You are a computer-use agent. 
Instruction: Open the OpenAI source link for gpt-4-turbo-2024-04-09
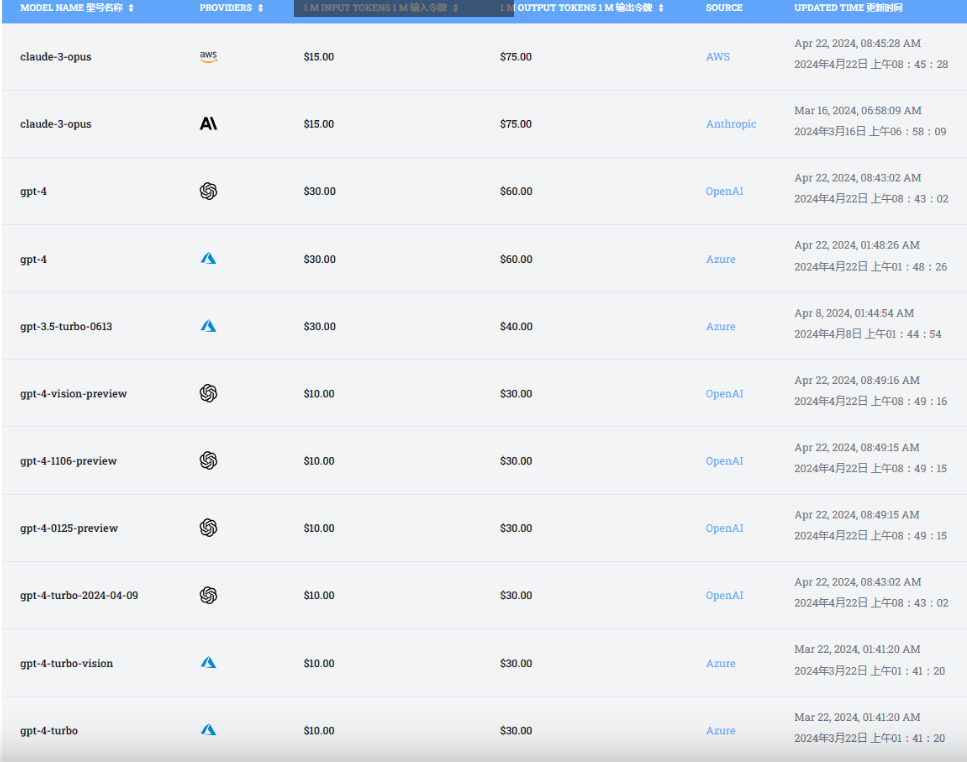pos(724,596)
